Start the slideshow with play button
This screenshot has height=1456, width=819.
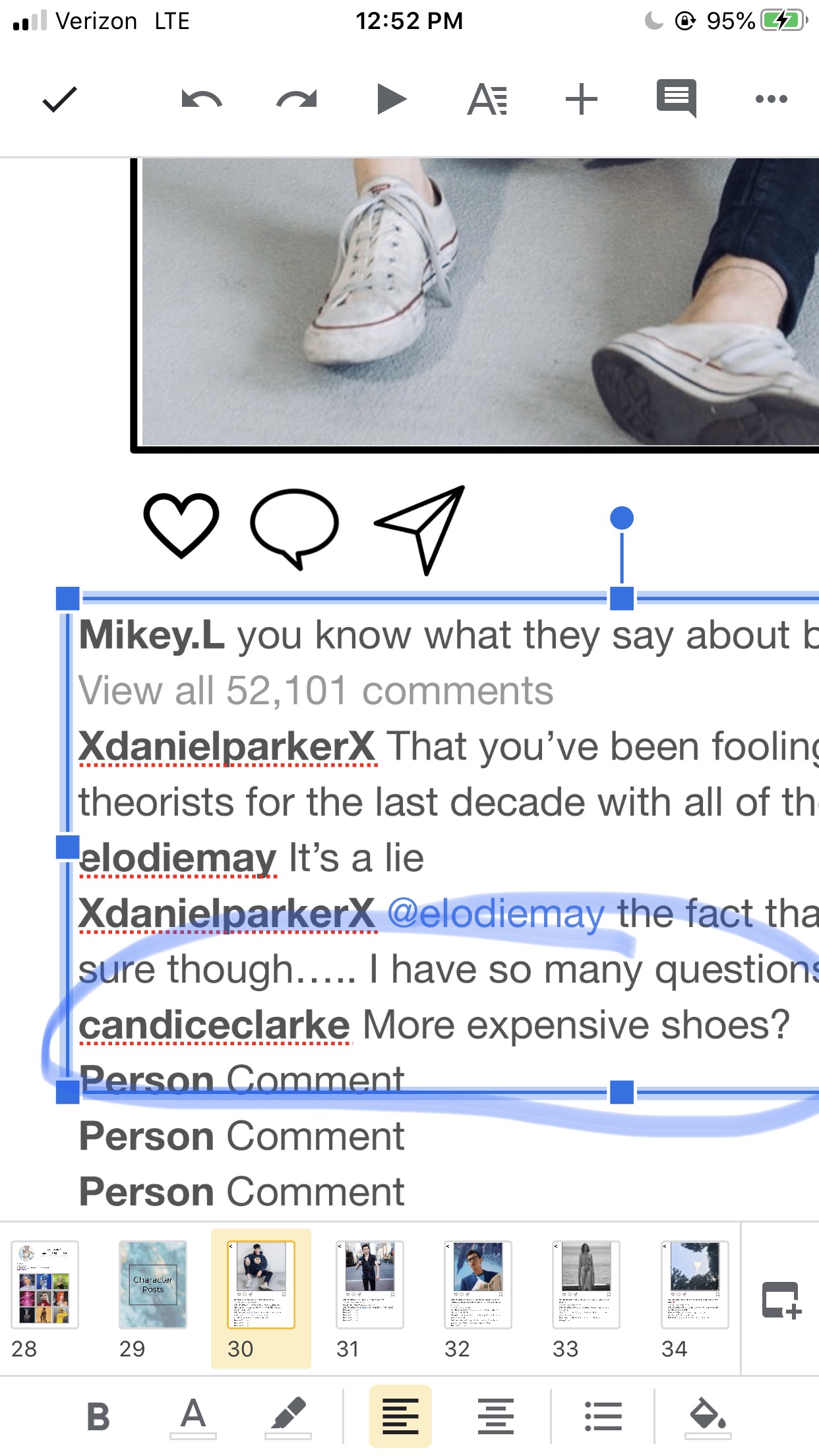coord(392,100)
